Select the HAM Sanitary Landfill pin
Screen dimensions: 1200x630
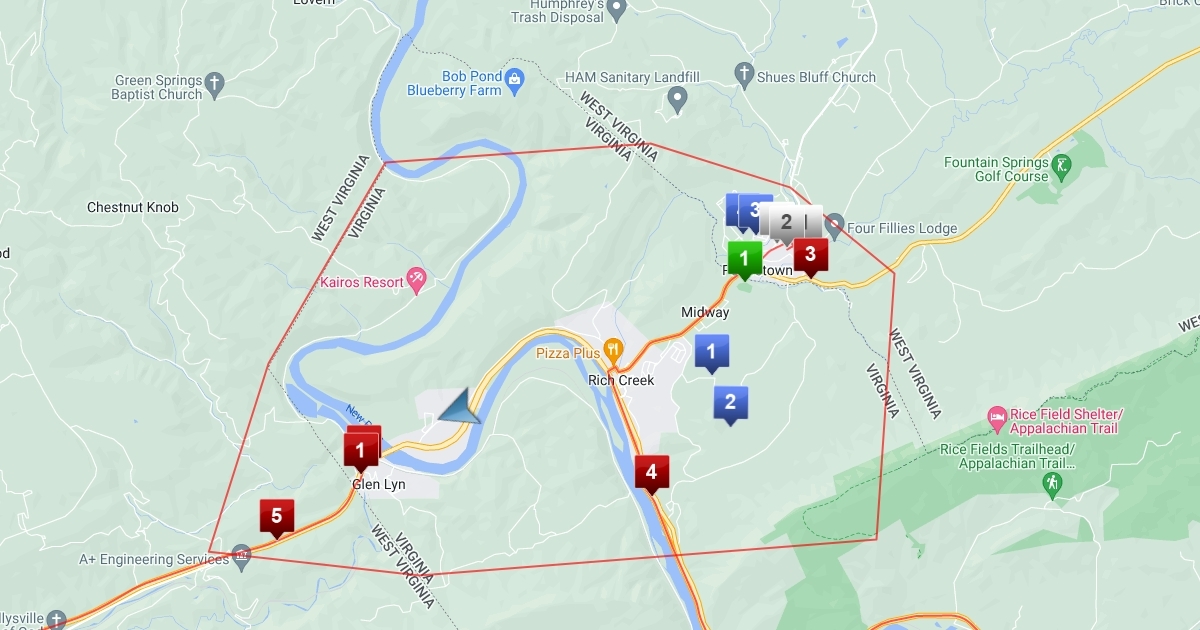click(x=678, y=98)
